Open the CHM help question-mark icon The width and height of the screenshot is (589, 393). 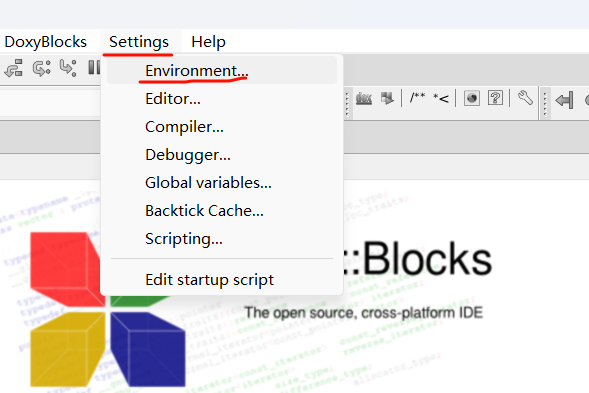pos(495,98)
